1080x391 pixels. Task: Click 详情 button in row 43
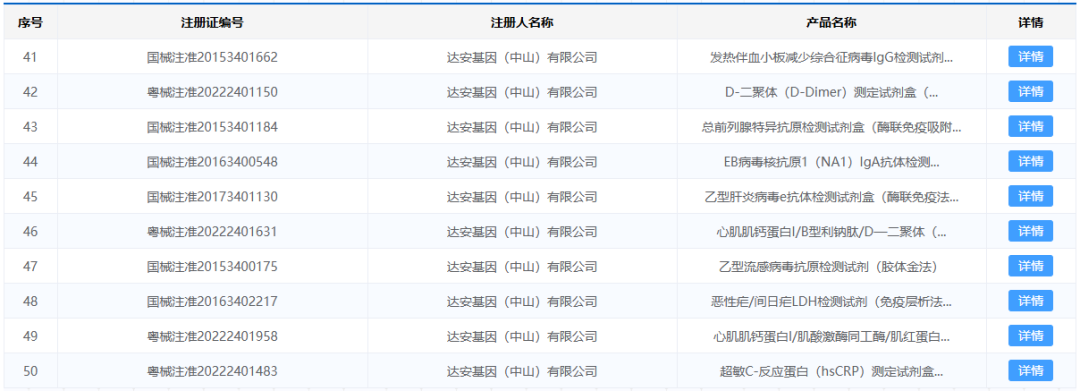(1030, 126)
